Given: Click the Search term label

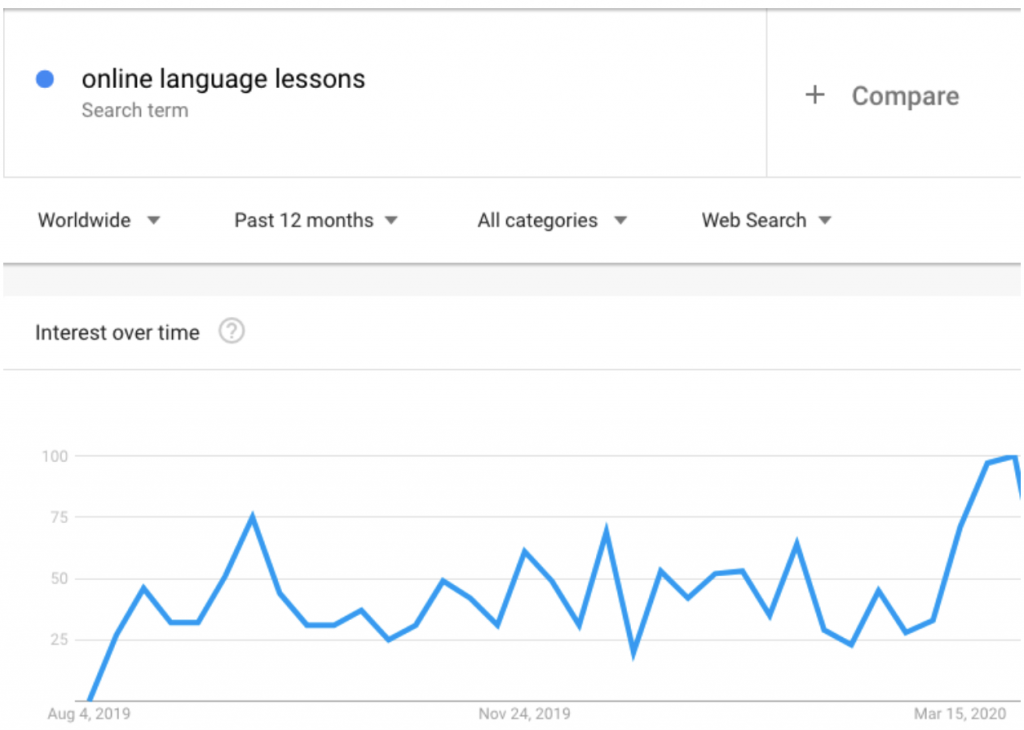Looking at the screenshot, I should (135, 110).
